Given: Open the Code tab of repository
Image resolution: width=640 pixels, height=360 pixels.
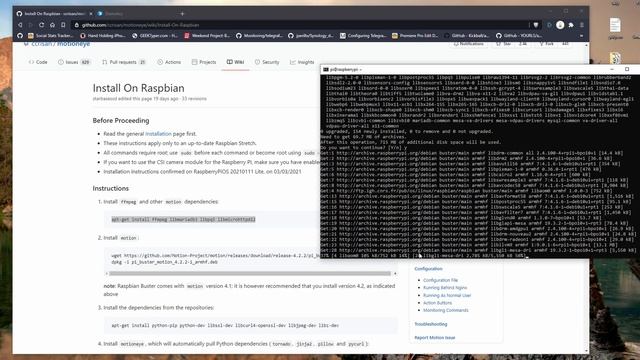Looking at the screenshot, I should [x=38, y=62].
